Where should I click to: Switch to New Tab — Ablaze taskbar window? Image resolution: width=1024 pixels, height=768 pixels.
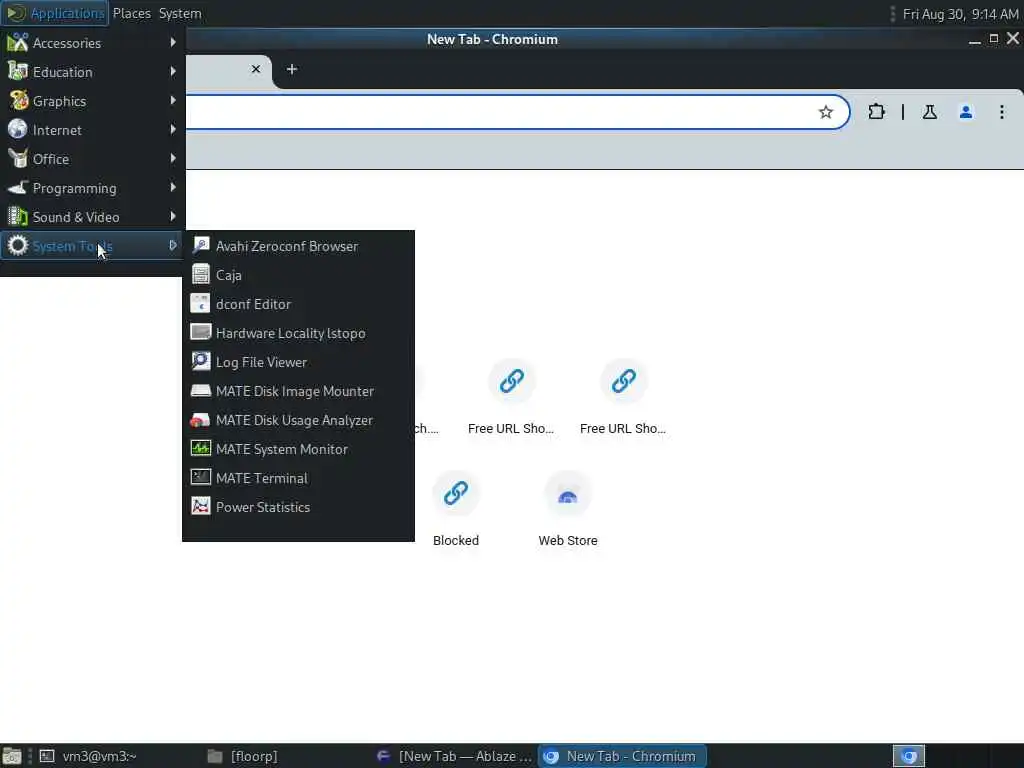pos(455,756)
